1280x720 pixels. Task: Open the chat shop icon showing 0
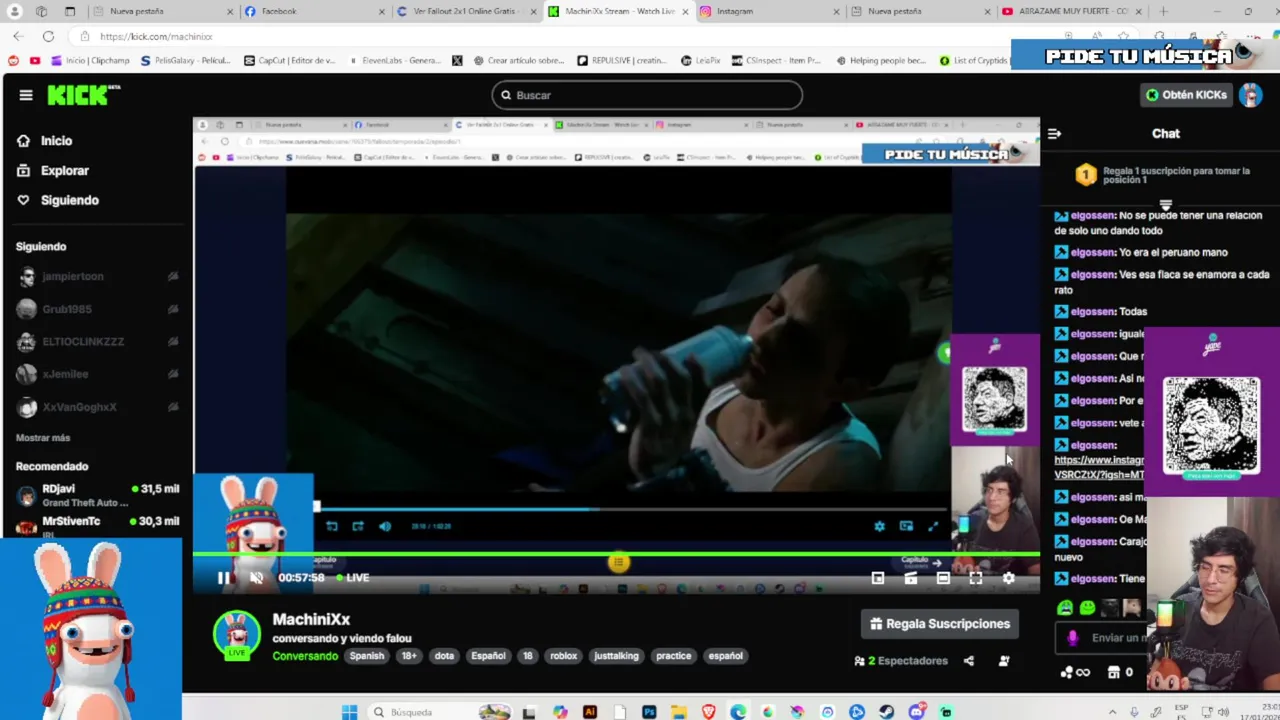point(1121,672)
